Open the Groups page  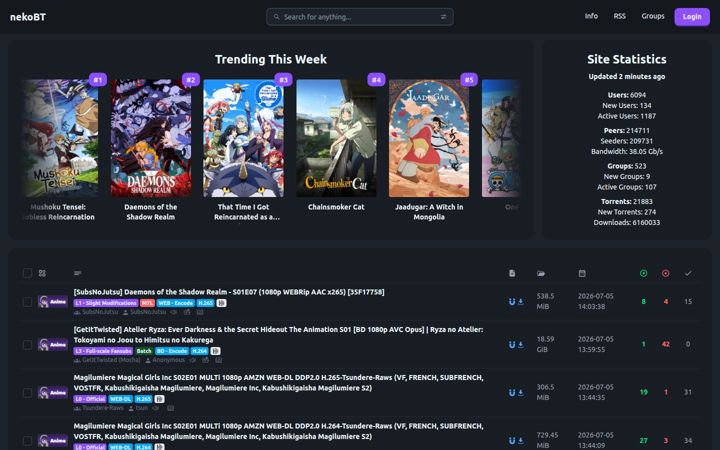point(653,16)
